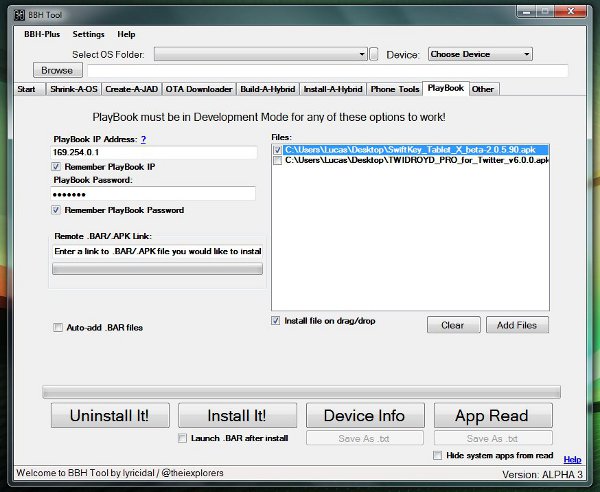Click the Welcome to BBH Tool status text
The image size is (600, 492).
(x=120, y=473)
